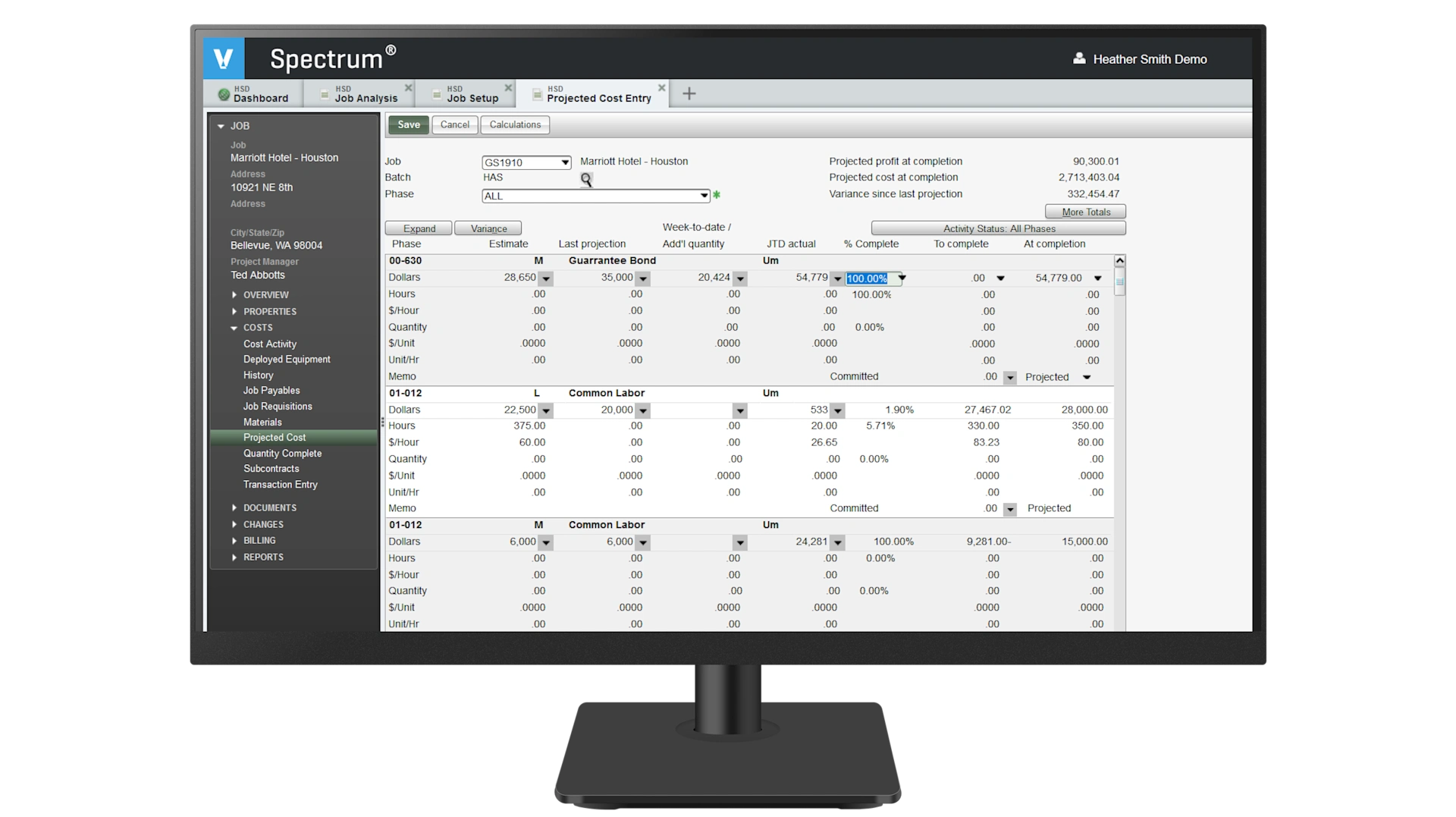Open Quantity Complete
1456x817 pixels.
click(282, 453)
